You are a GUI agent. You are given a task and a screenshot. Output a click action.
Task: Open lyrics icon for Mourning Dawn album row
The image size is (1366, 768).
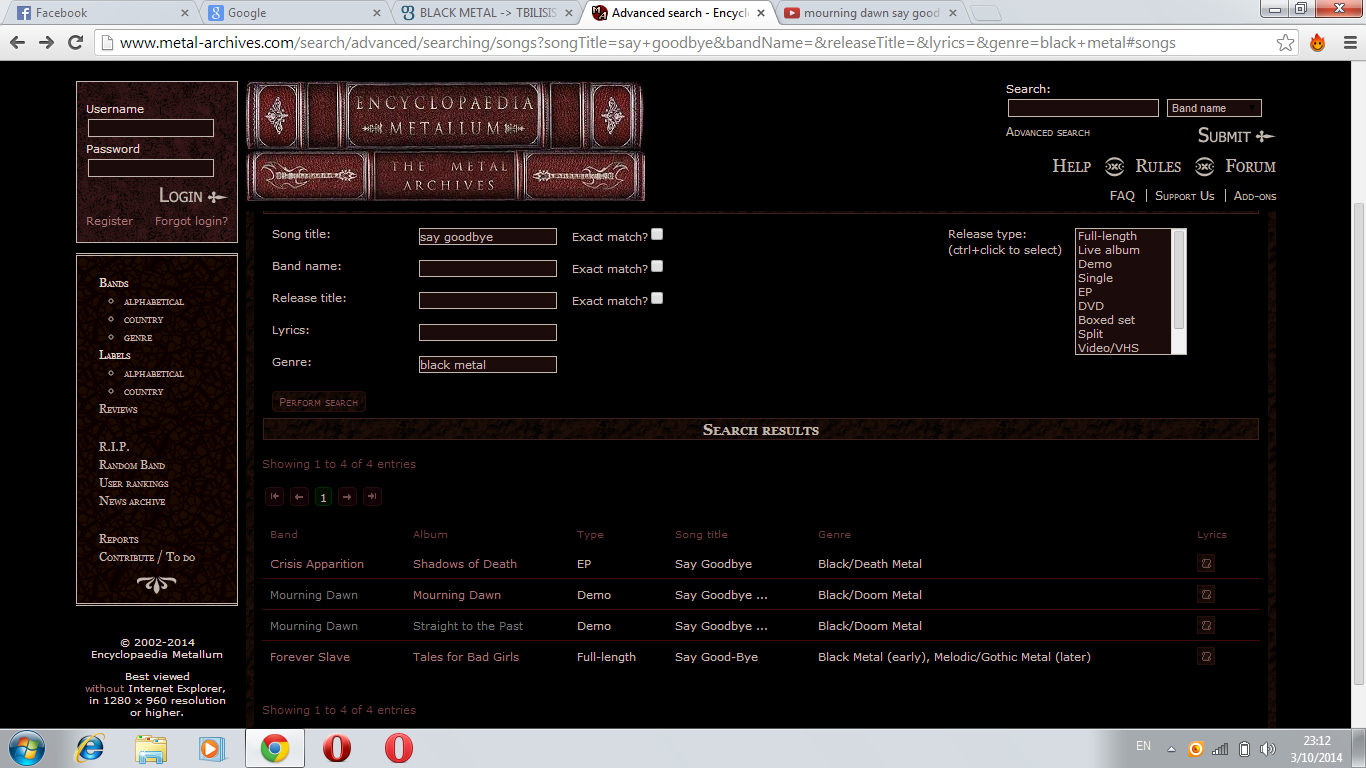click(x=1206, y=595)
